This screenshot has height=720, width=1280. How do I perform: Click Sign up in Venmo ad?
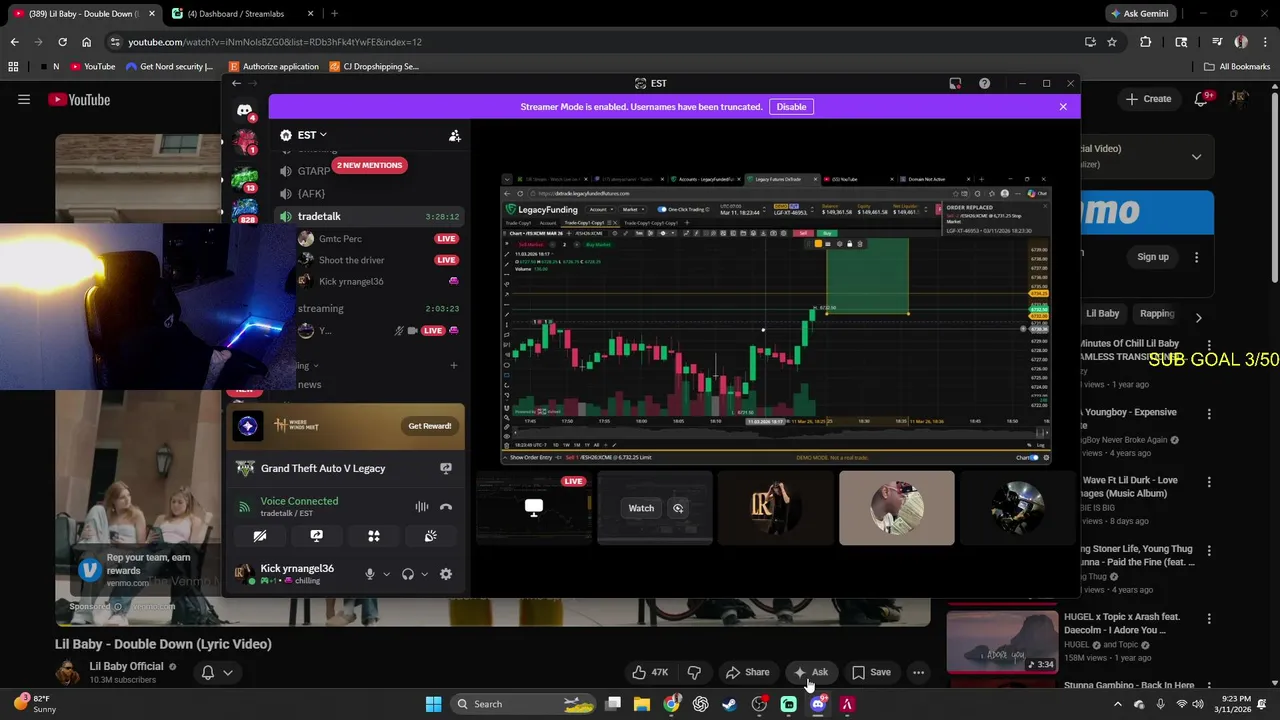[x=1152, y=257]
